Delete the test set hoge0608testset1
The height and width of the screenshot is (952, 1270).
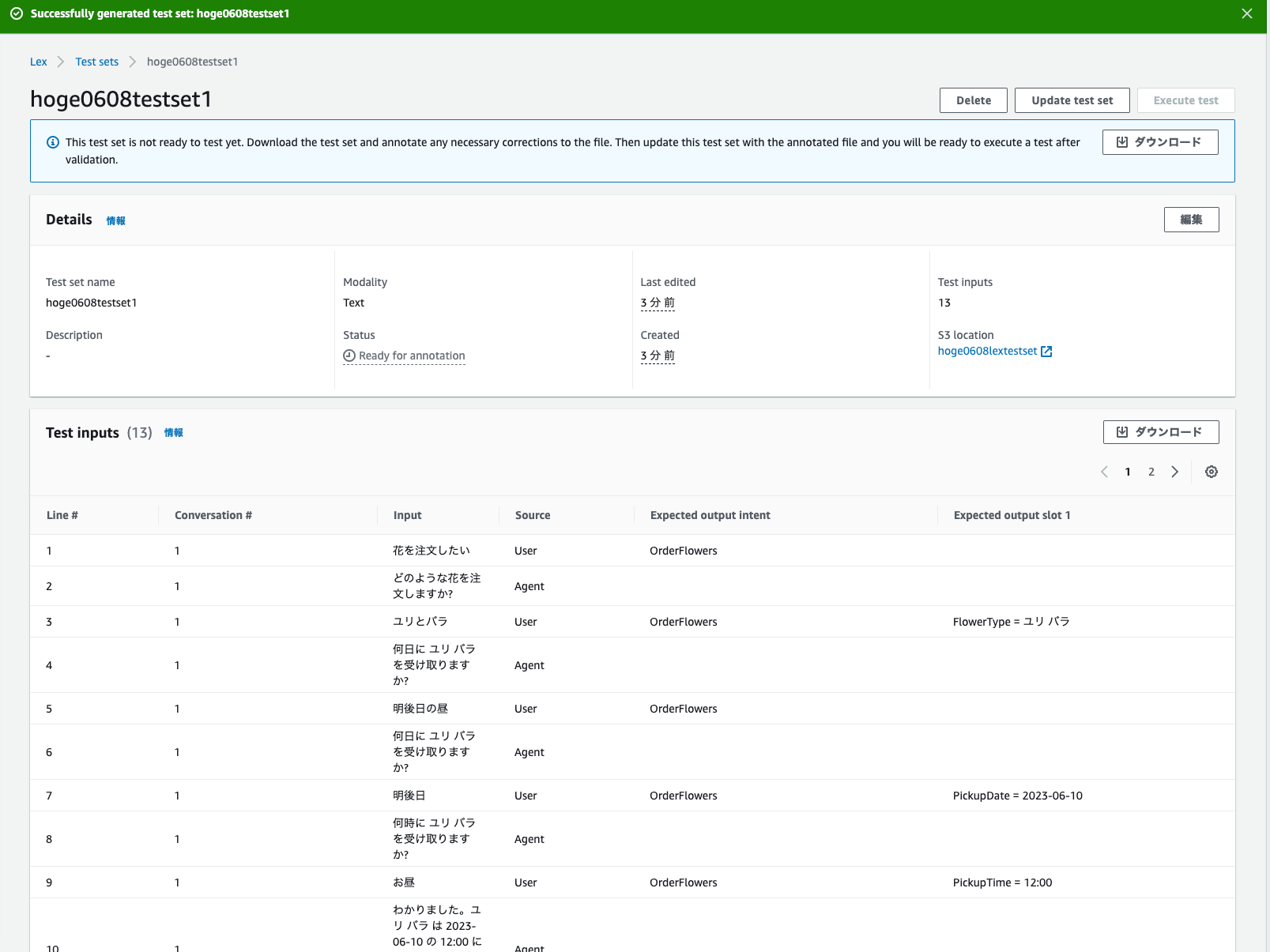[973, 100]
